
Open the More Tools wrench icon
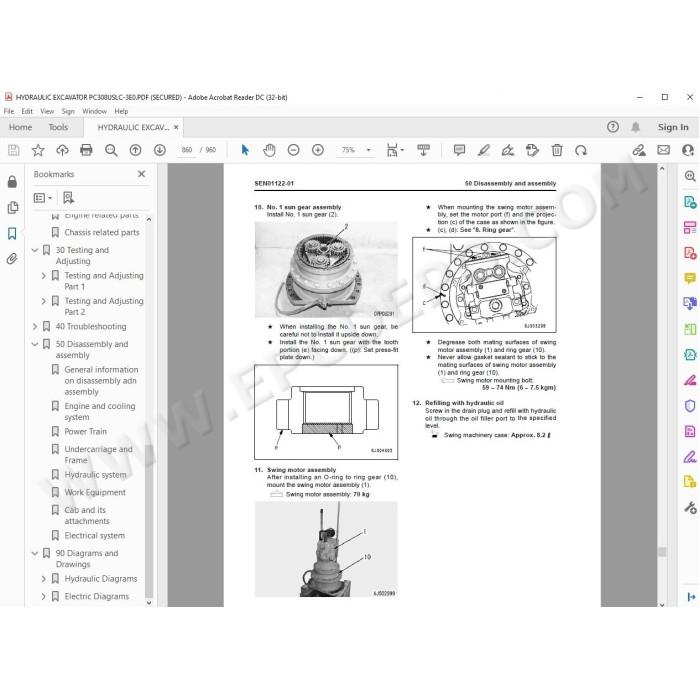690,507
